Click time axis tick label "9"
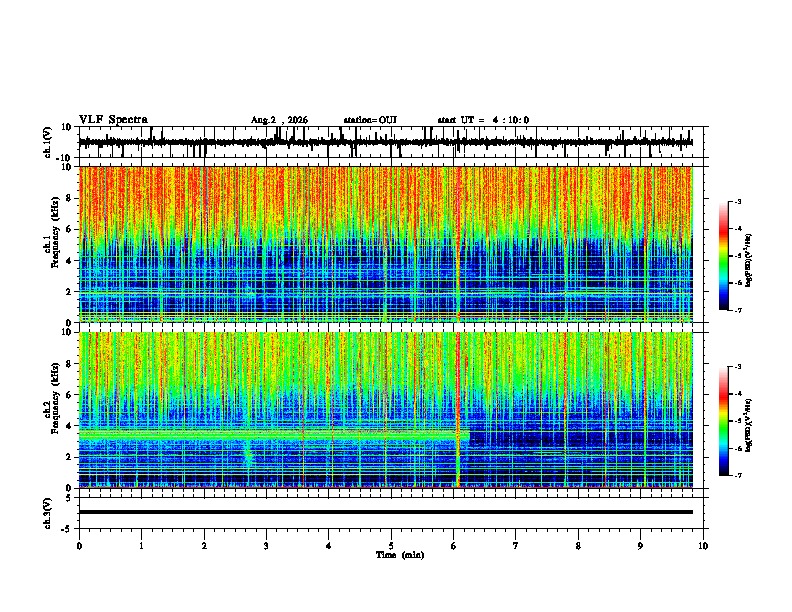This screenshot has width=792, height=612. pyautogui.click(x=640, y=546)
